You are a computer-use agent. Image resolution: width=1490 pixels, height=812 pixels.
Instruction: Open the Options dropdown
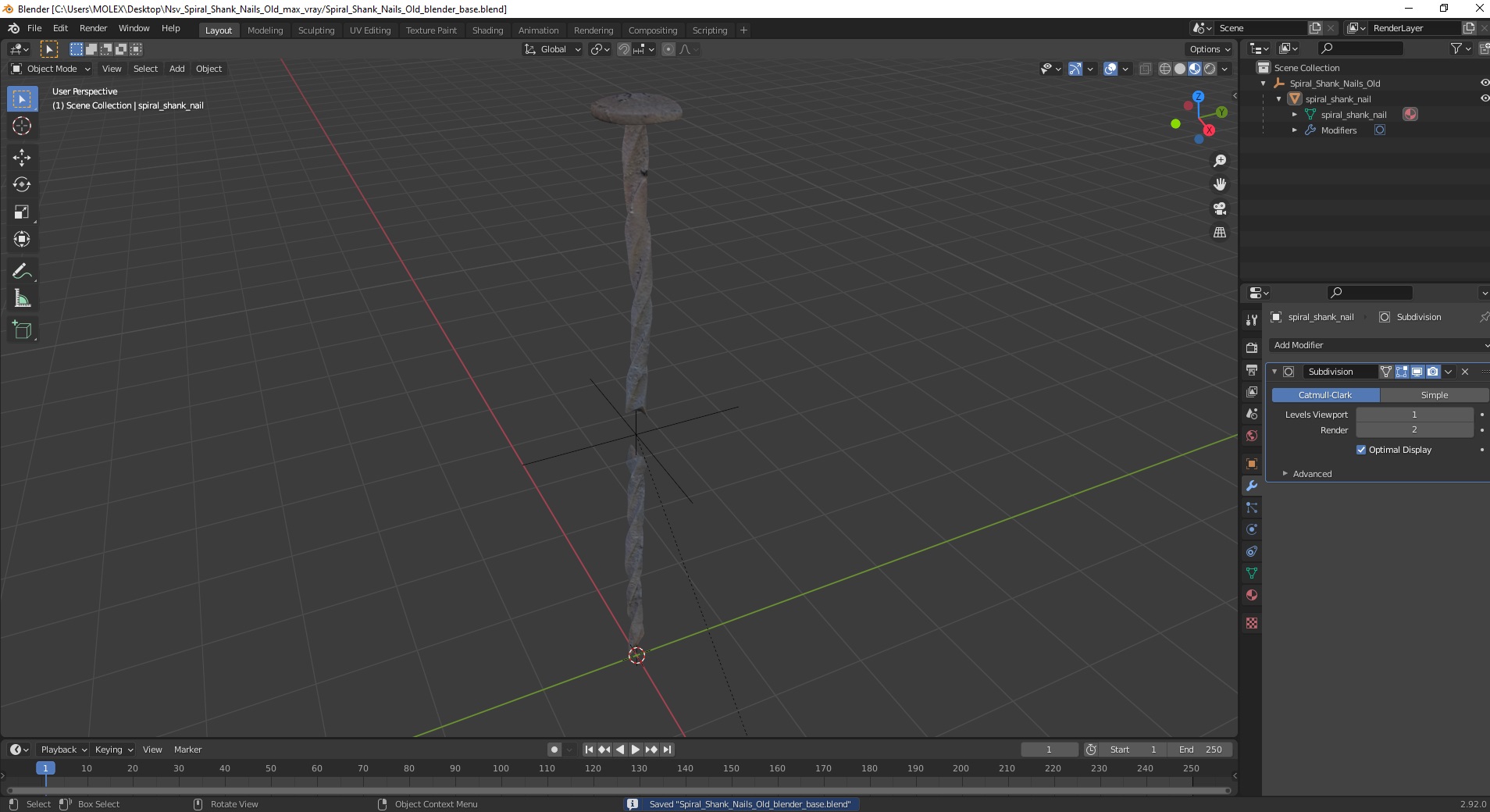click(x=1209, y=49)
